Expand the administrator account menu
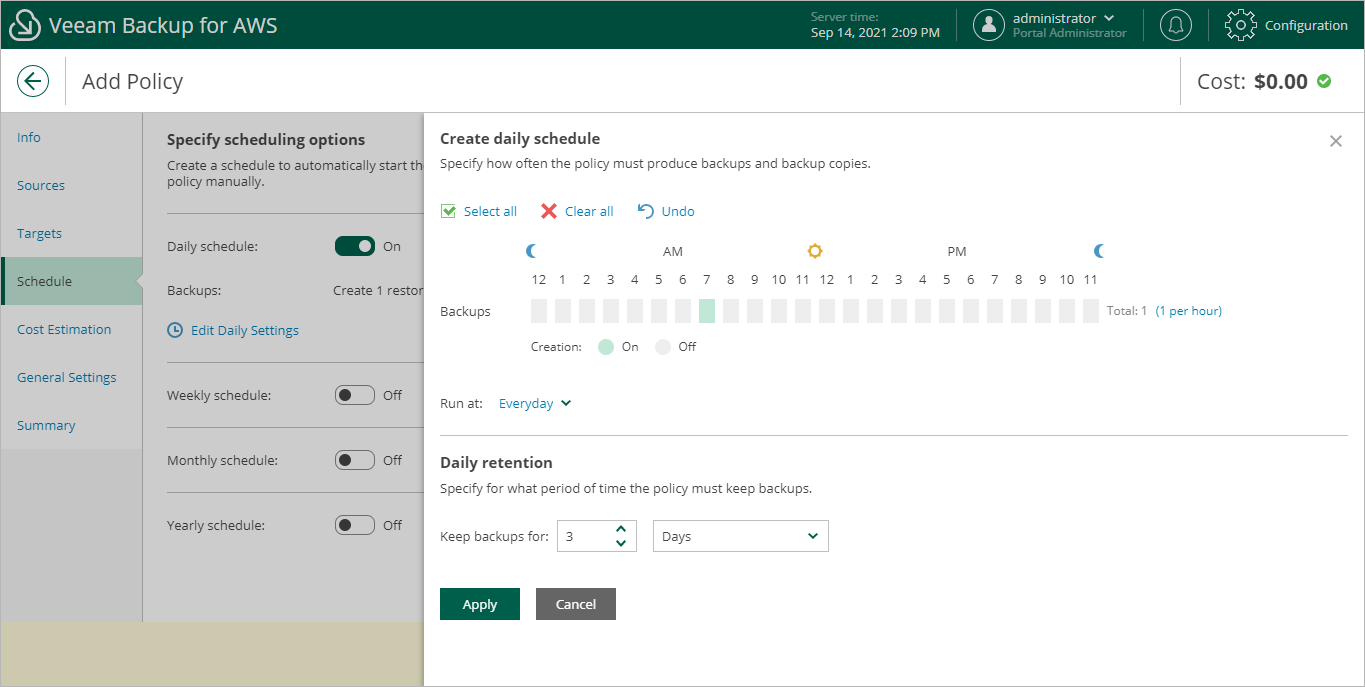Image resolution: width=1365 pixels, height=687 pixels. pos(1109,18)
